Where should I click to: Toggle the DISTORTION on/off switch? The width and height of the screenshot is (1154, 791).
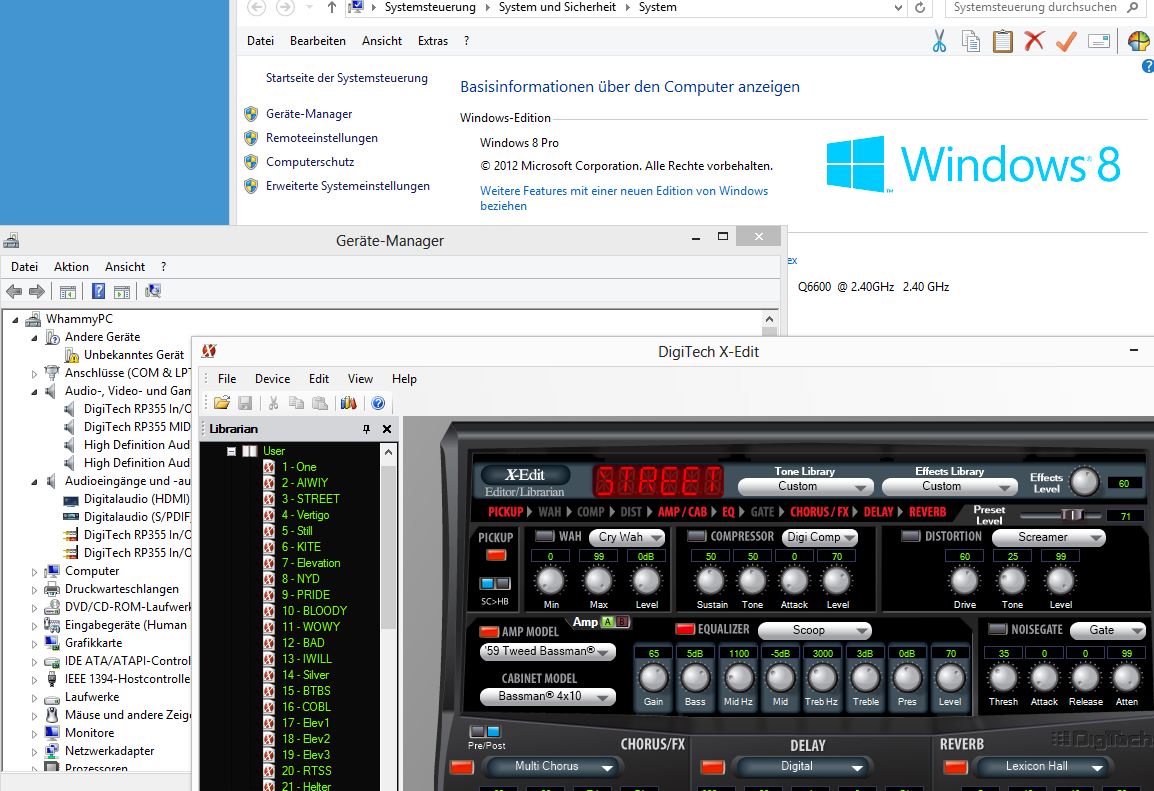click(x=910, y=536)
